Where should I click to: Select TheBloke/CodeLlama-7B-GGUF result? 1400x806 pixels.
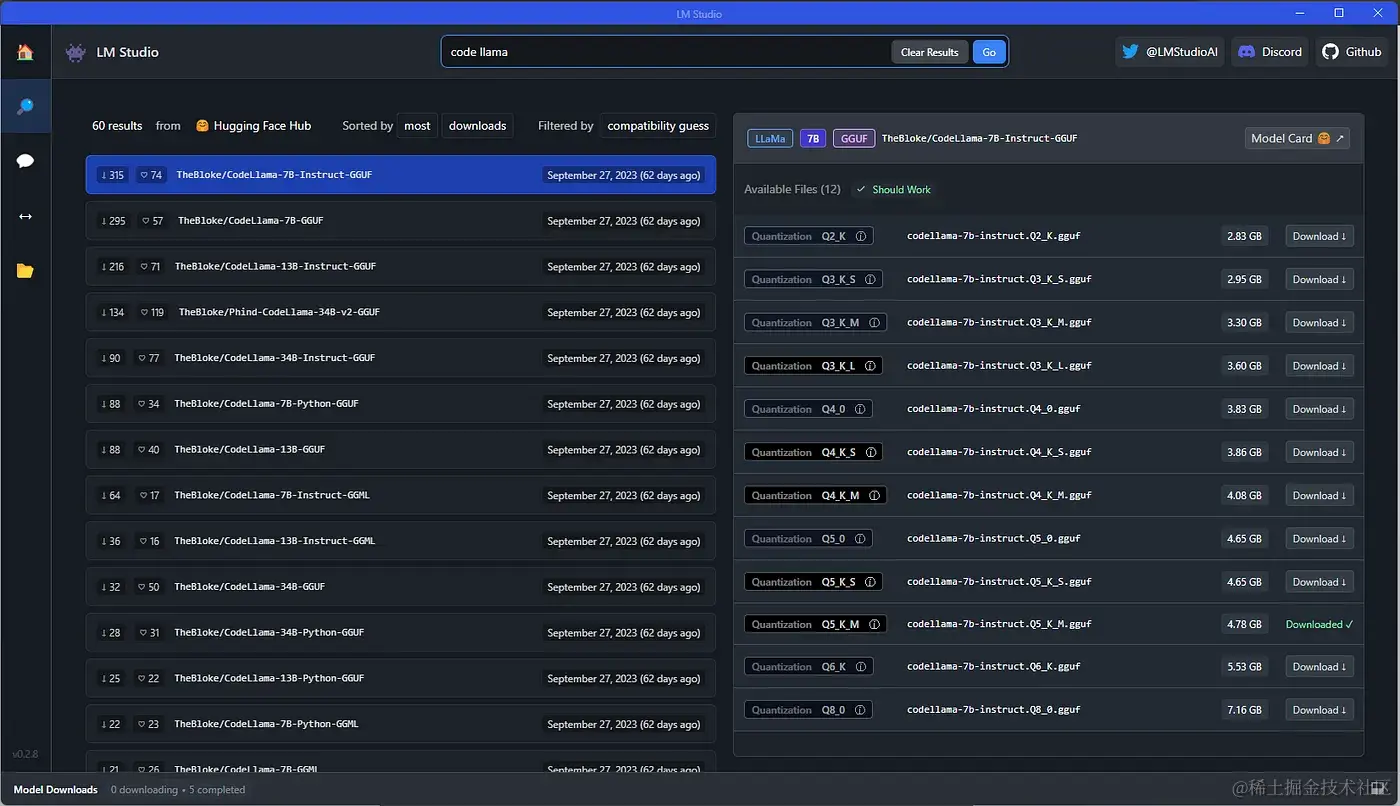[x=401, y=221]
